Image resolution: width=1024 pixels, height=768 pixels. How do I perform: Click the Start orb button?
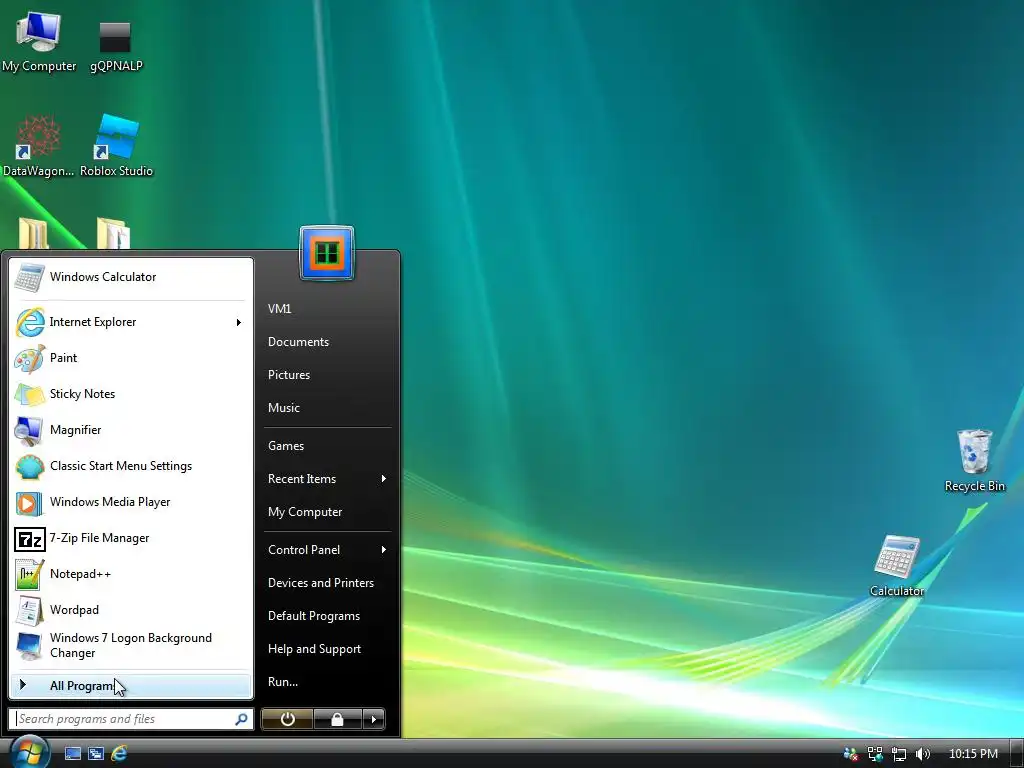pyautogui.click(x=29, y=751)
